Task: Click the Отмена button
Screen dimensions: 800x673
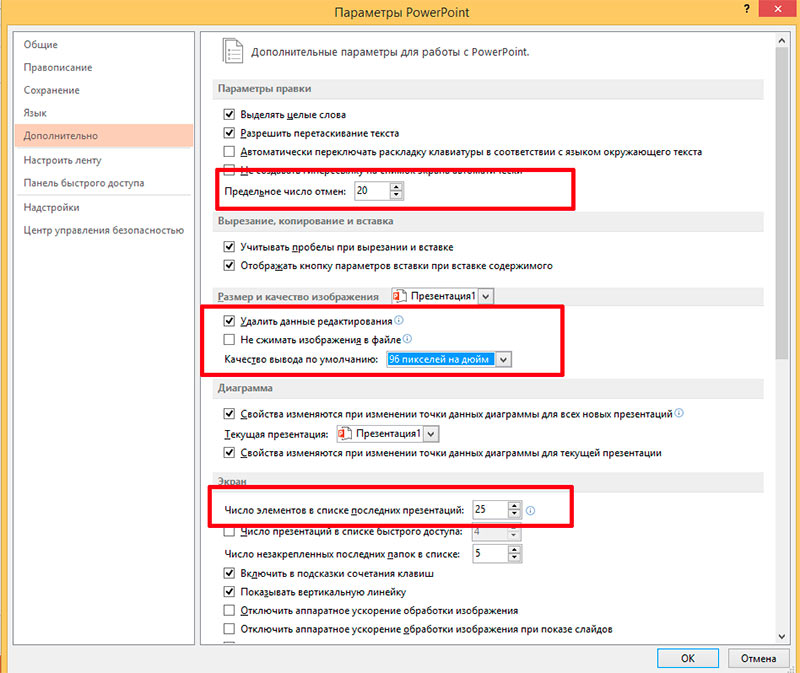Action: [758, 658]
